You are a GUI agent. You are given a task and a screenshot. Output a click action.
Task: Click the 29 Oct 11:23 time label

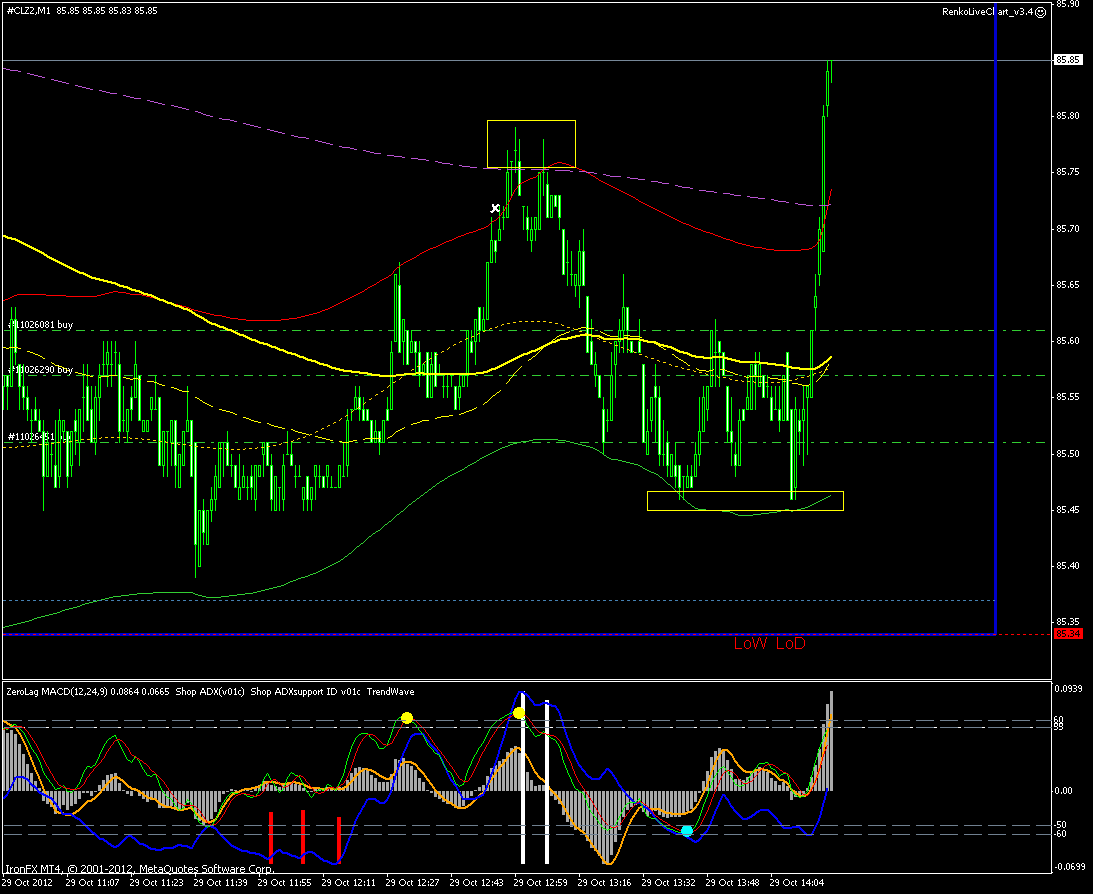tap(156, 883)
